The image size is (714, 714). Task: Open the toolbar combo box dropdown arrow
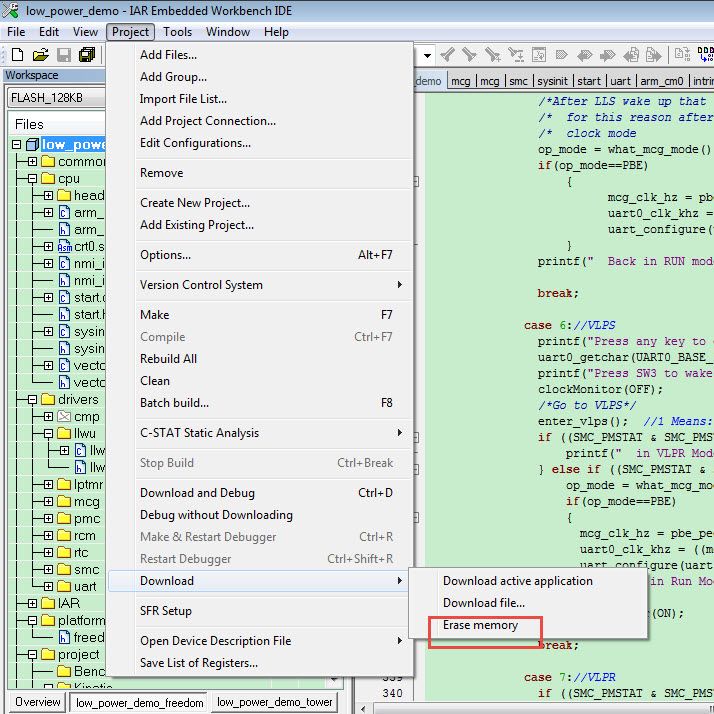[427, 56]
